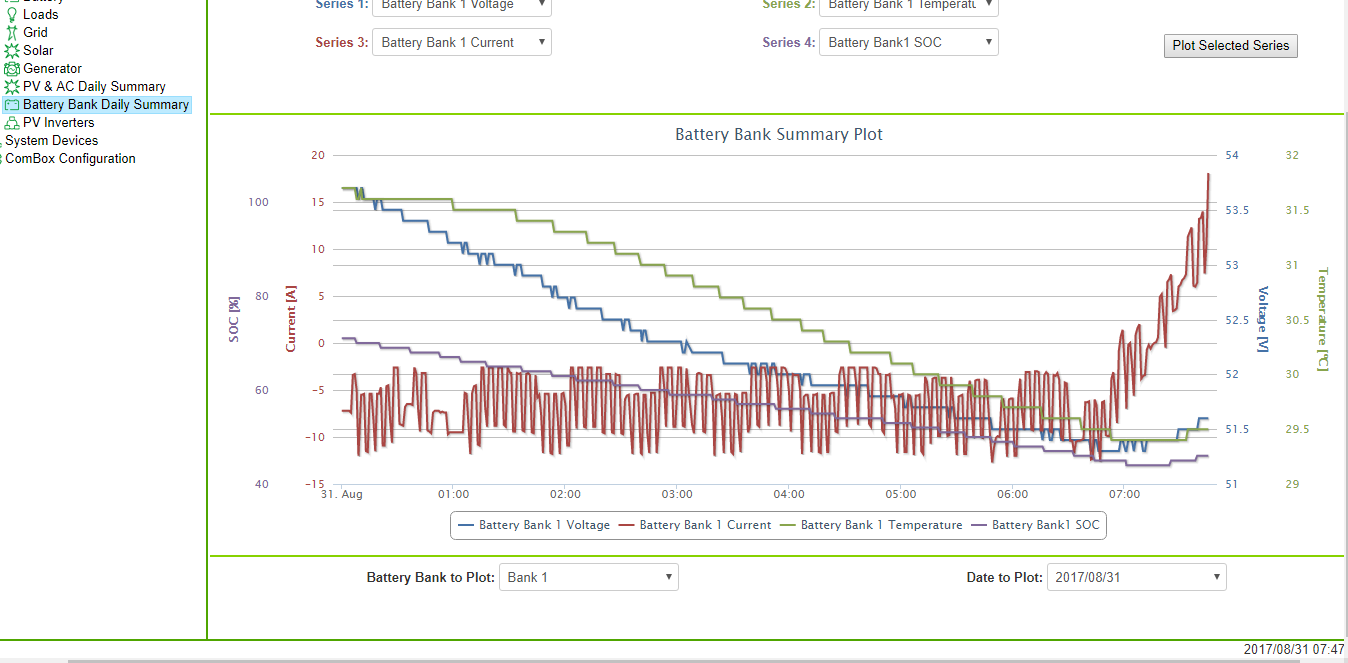
Task: Click the PV & AC Daily Summary icon
Action: (12, 87)
